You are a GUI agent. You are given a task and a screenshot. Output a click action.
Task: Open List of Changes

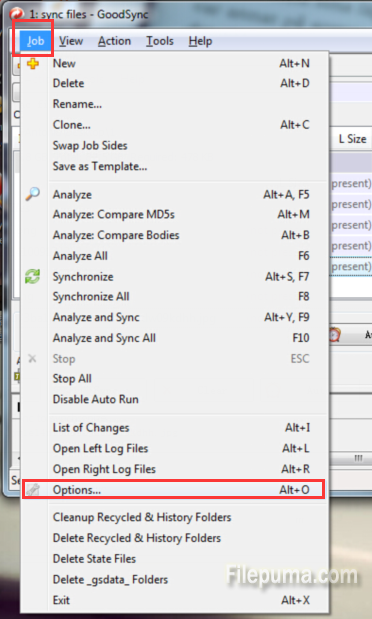[175, 428]
